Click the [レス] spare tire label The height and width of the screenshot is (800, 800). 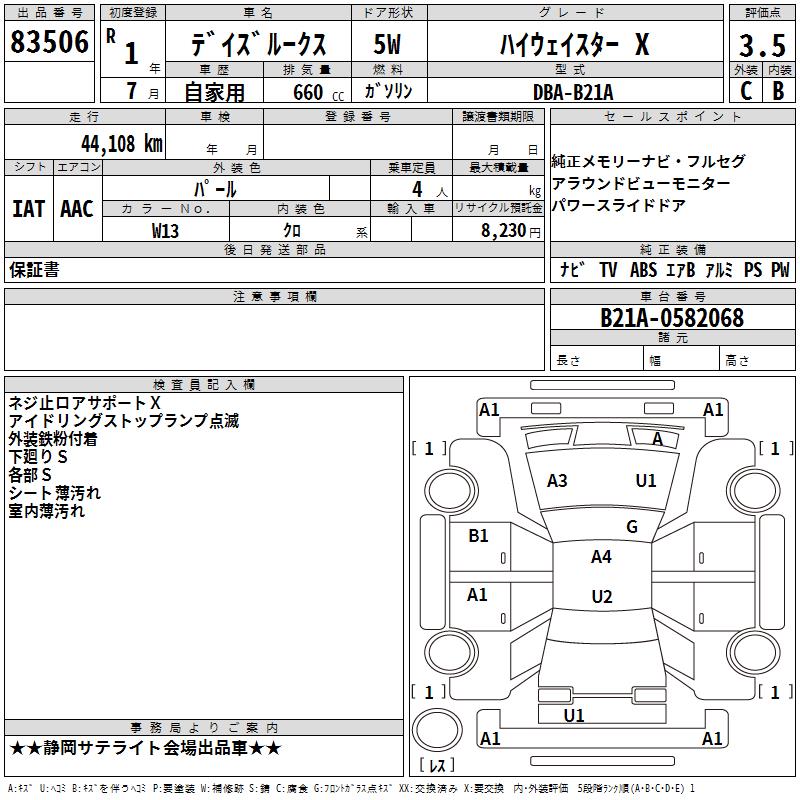[437, 765]
